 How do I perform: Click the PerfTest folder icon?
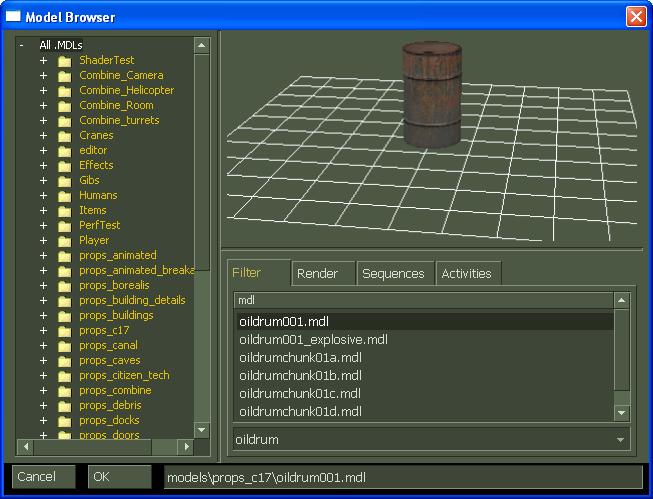[x=65, y=226]
